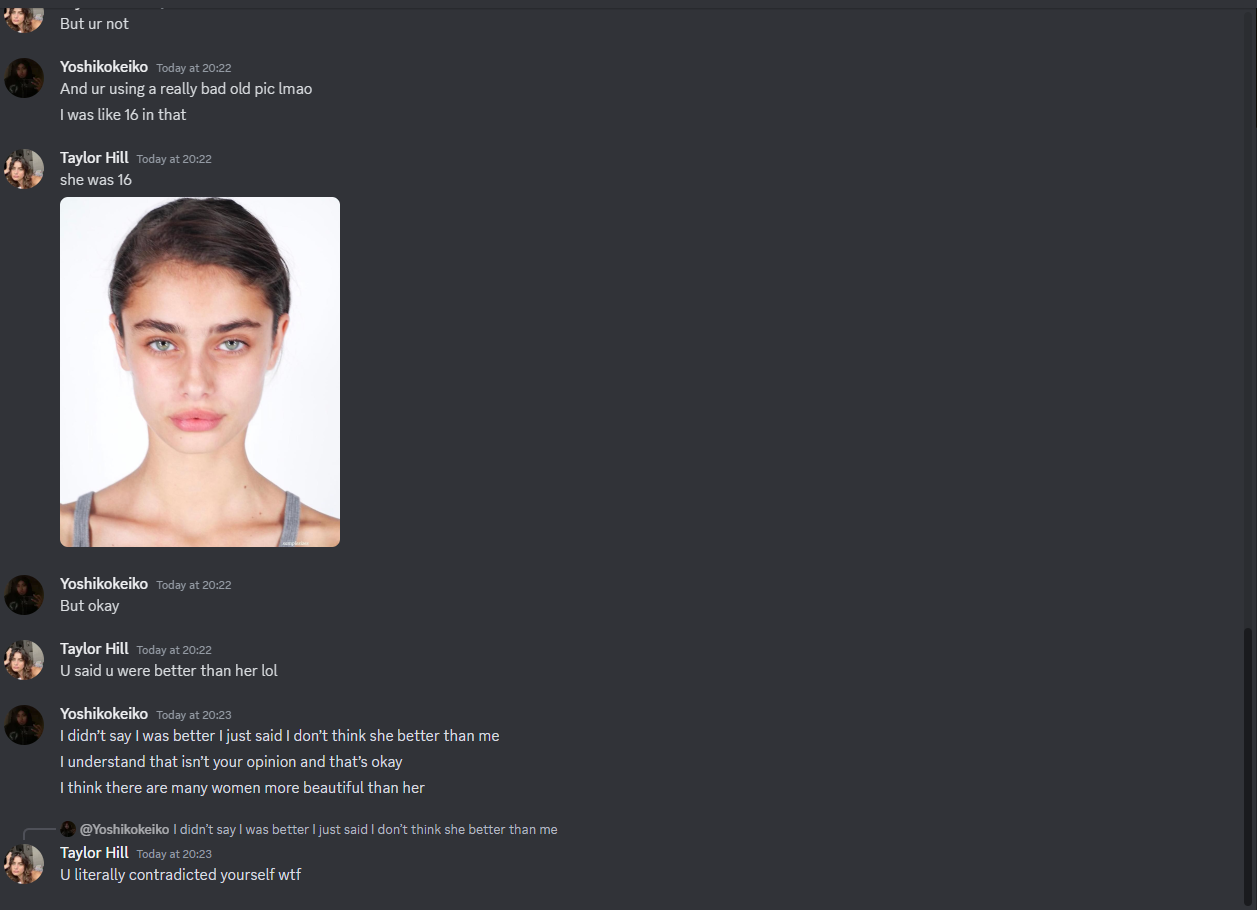The width and height of the screenshot is (1257, 910).
Task: Click timestamp "Today at 20:23" on last message
Action: [174, 854]
